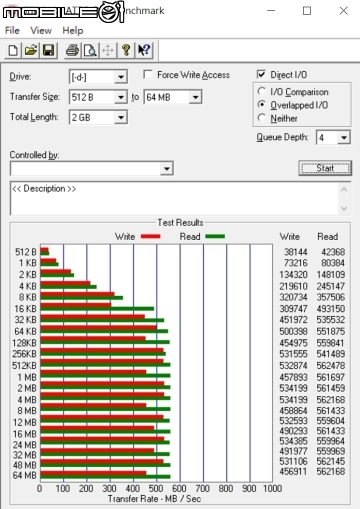Click the green Read legend swatch
This screenshot has width=360, height=509.
point(215,236)
